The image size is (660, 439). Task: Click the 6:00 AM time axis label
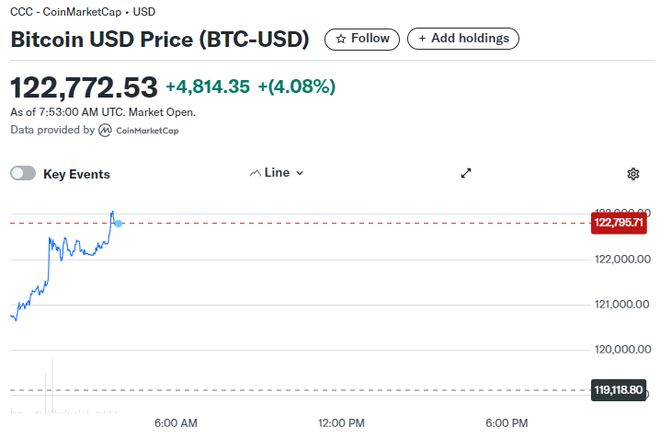coord(176,422)
